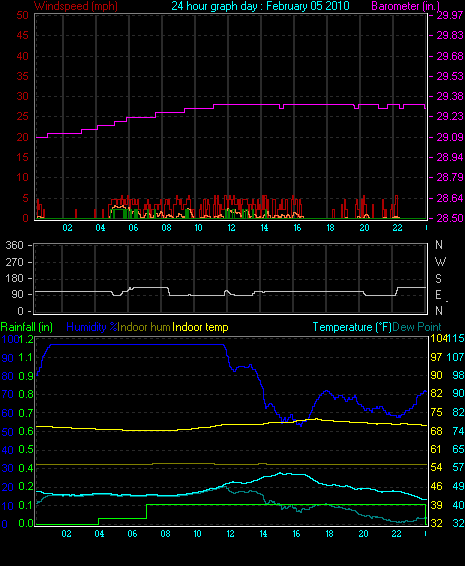Click the W compass direction label
Screen dimensions: 465x566
tap(440, 262)
